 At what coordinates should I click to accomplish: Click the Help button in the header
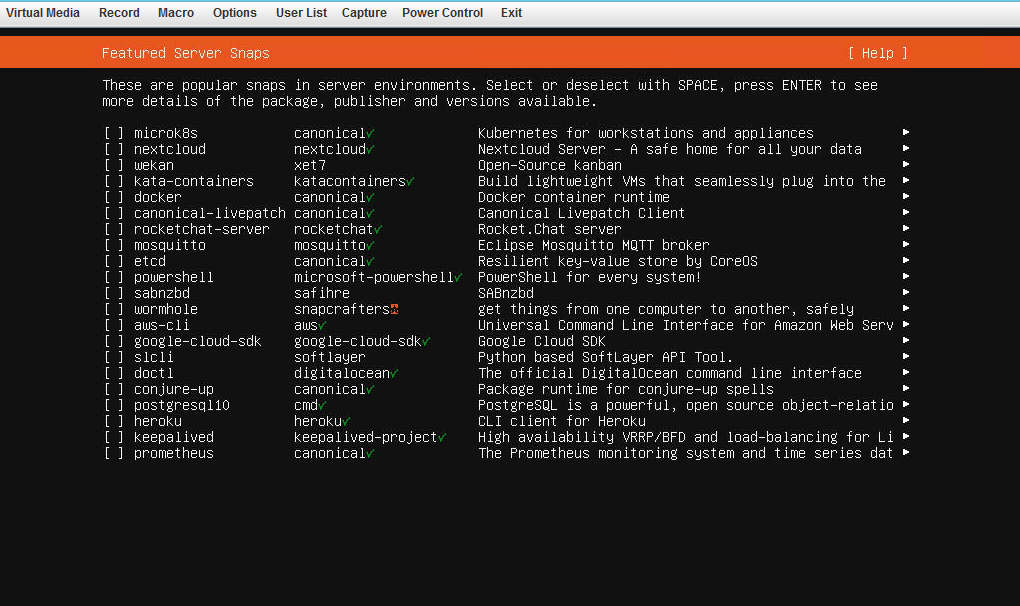pos(878,53)
